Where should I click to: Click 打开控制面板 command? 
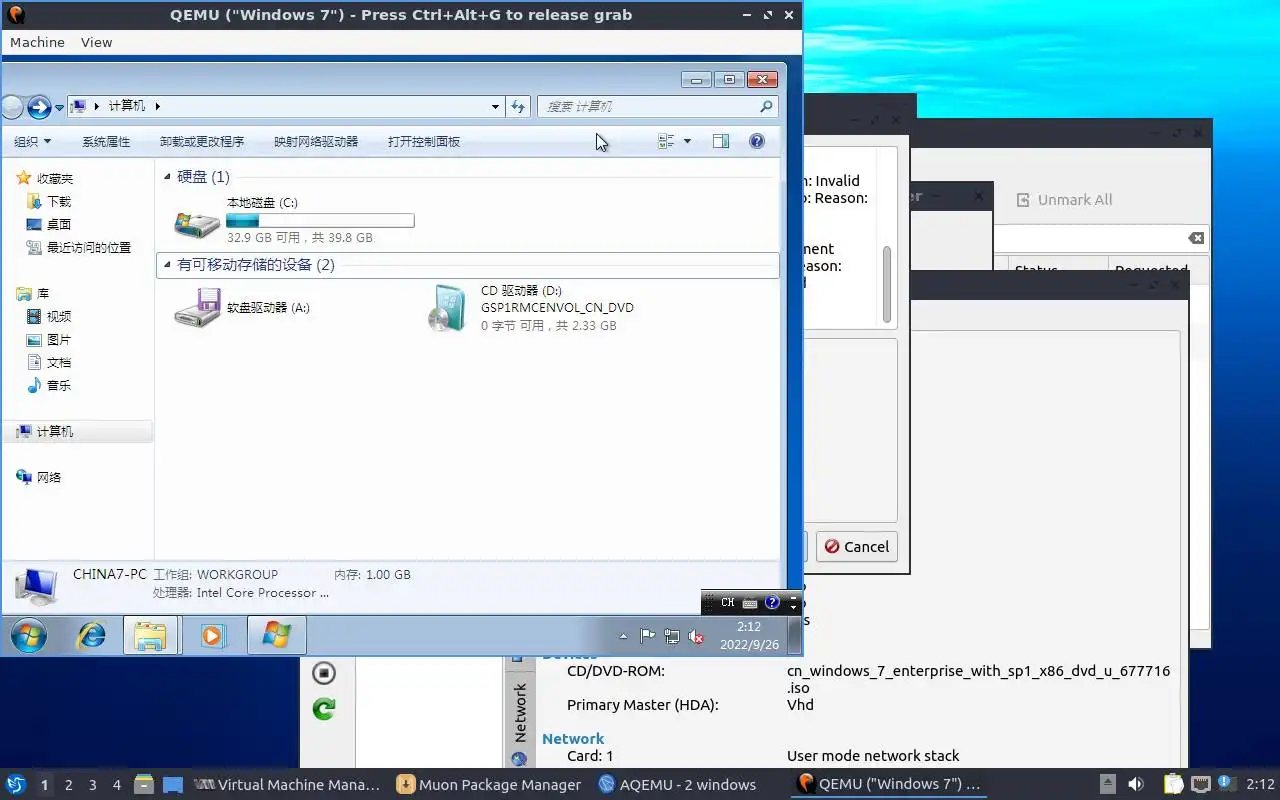pyautogui.click(x=424, y=142)
